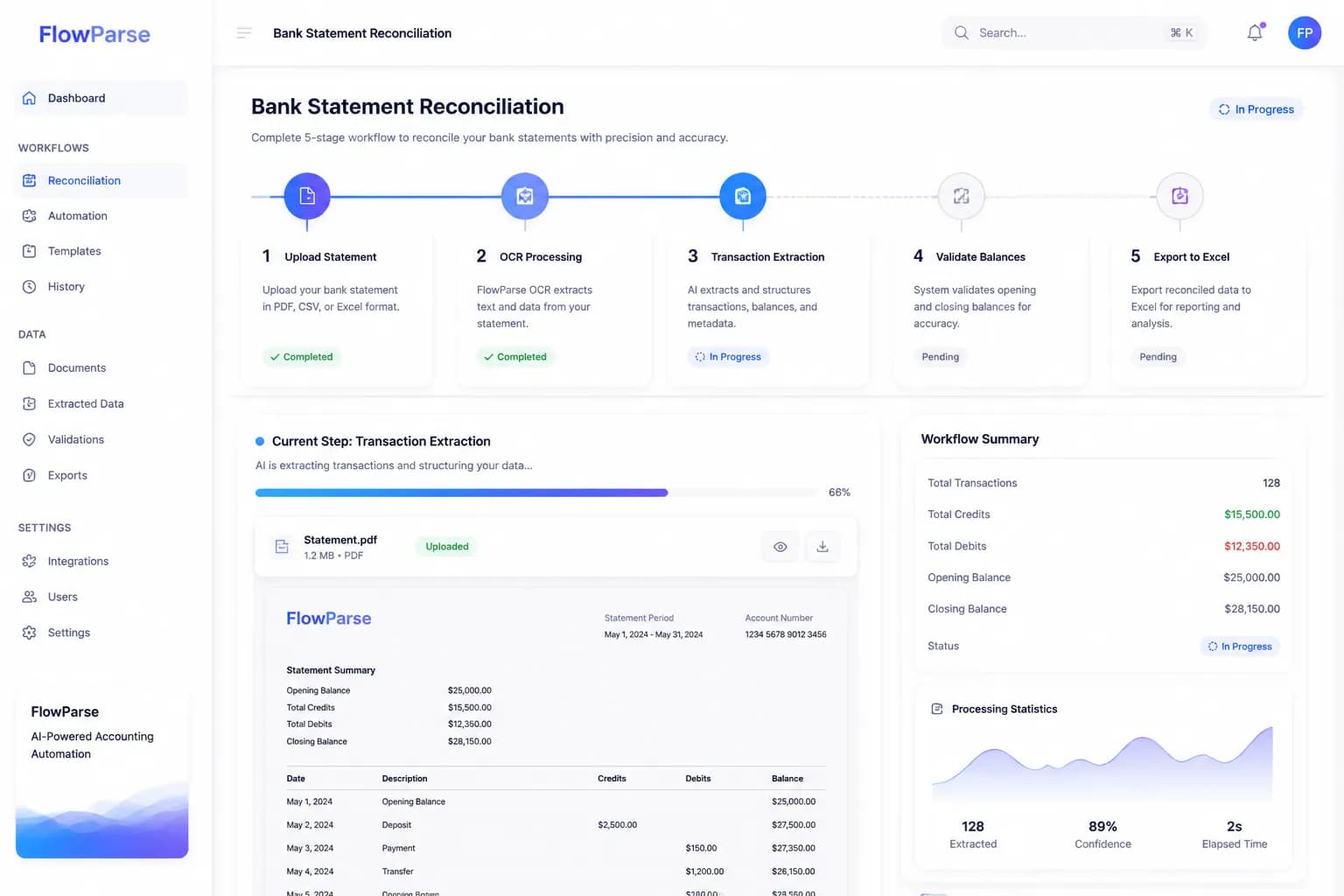1344x896 pixels.
Task: Open the Dashboard menu item
Action: 101,98
